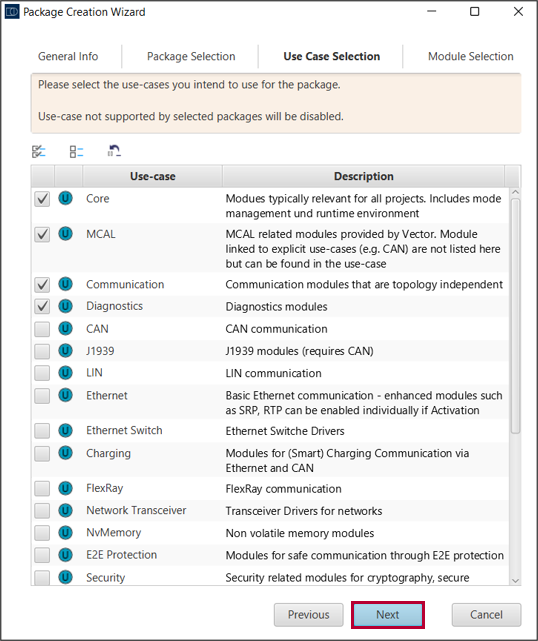
Task: Click the U icon beside FlexRay
Action: (x=65, y=488)
